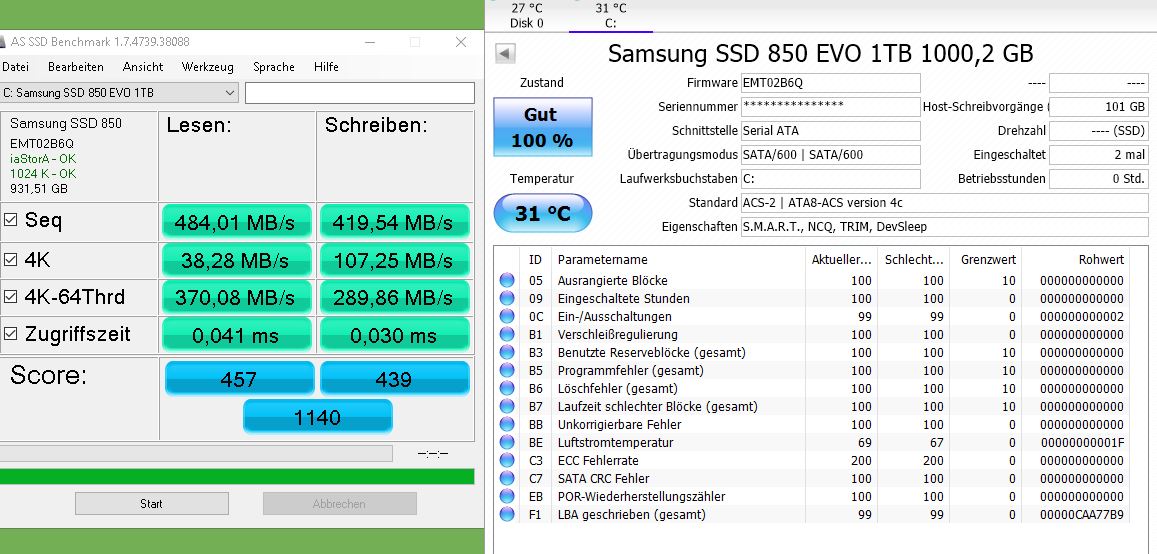The image size is (1157, 554).
Task: Click the grey progress bar above the green one
Action: click(196, 453)
